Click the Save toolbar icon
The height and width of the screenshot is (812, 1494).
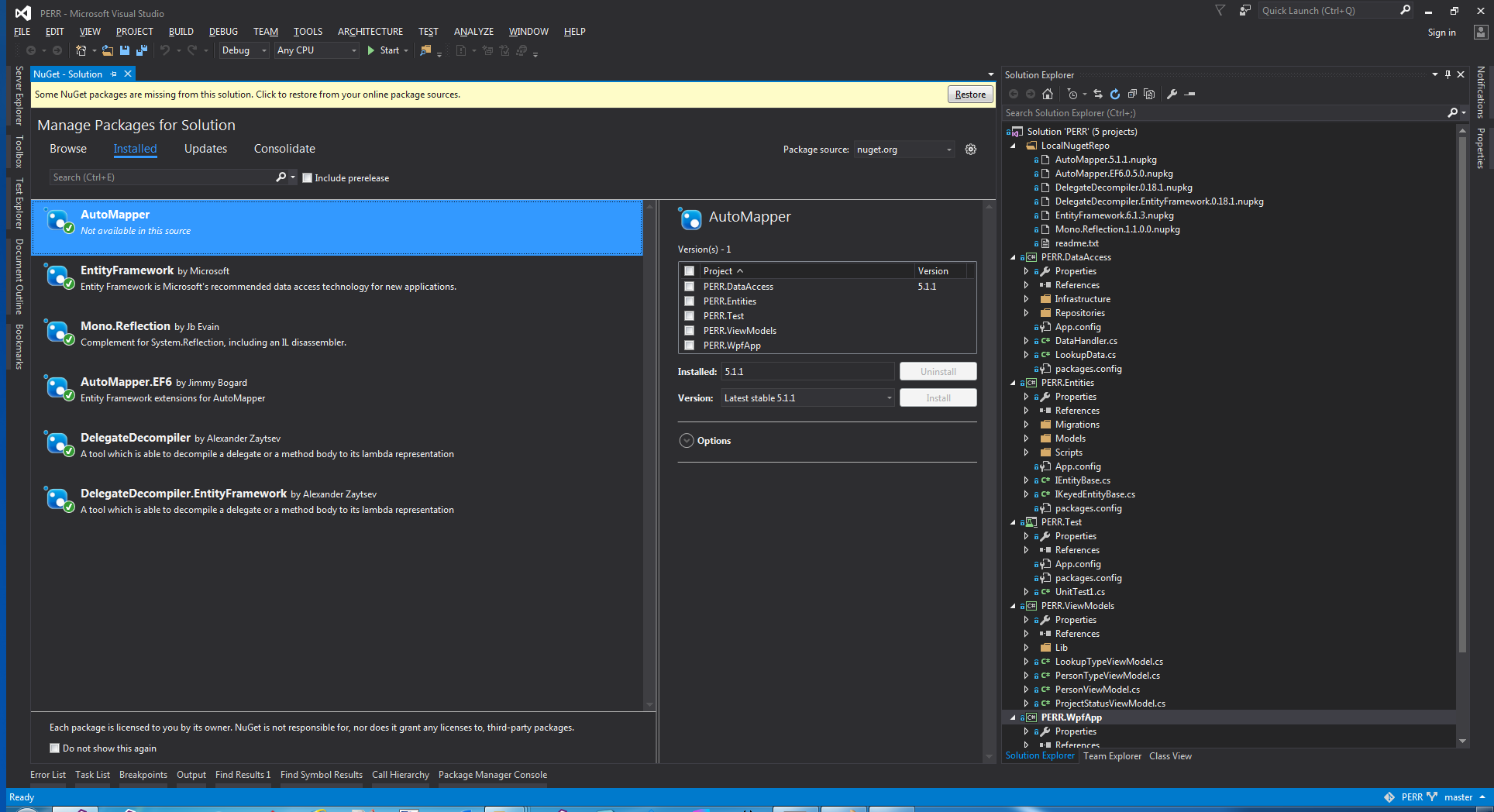tap(125, 50)
